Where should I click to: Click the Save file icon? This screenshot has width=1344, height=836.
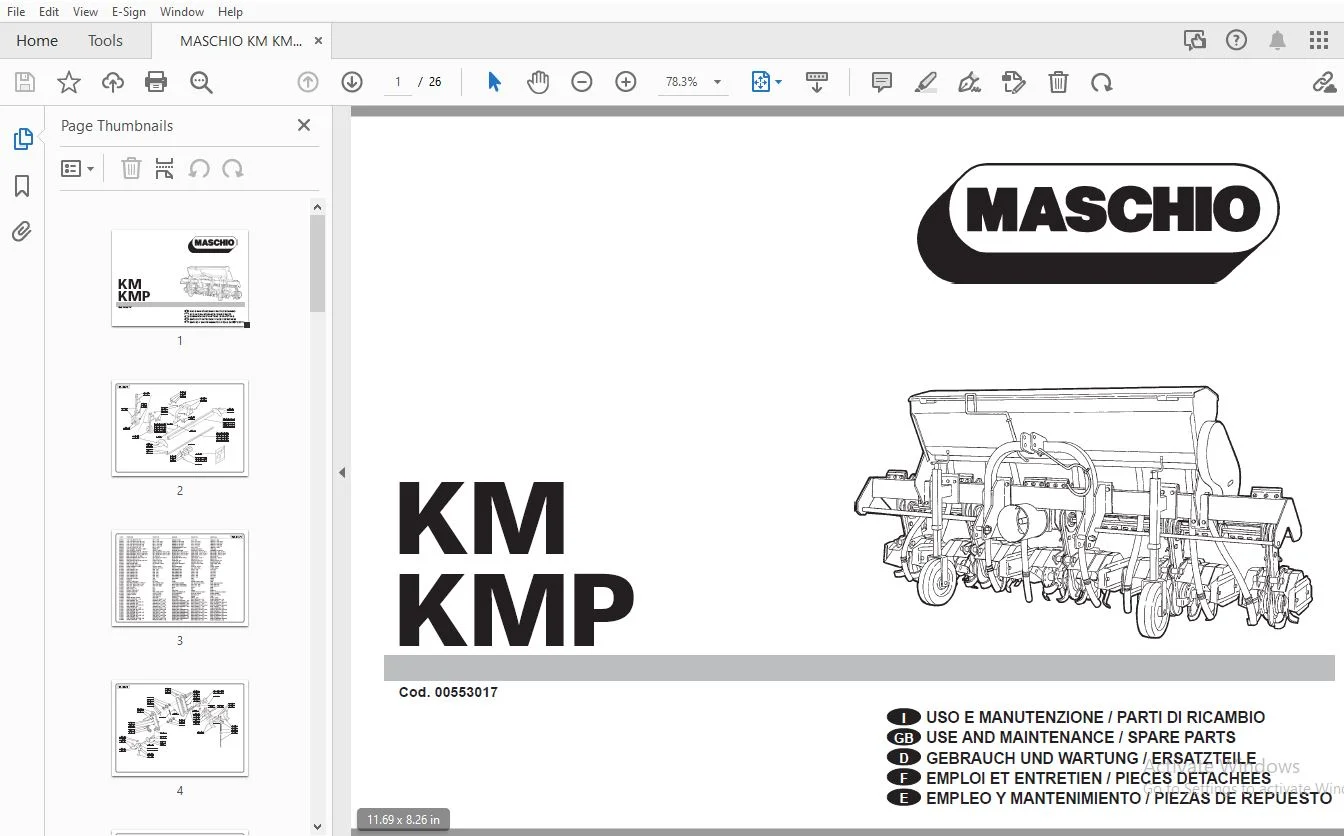point(25,82)
